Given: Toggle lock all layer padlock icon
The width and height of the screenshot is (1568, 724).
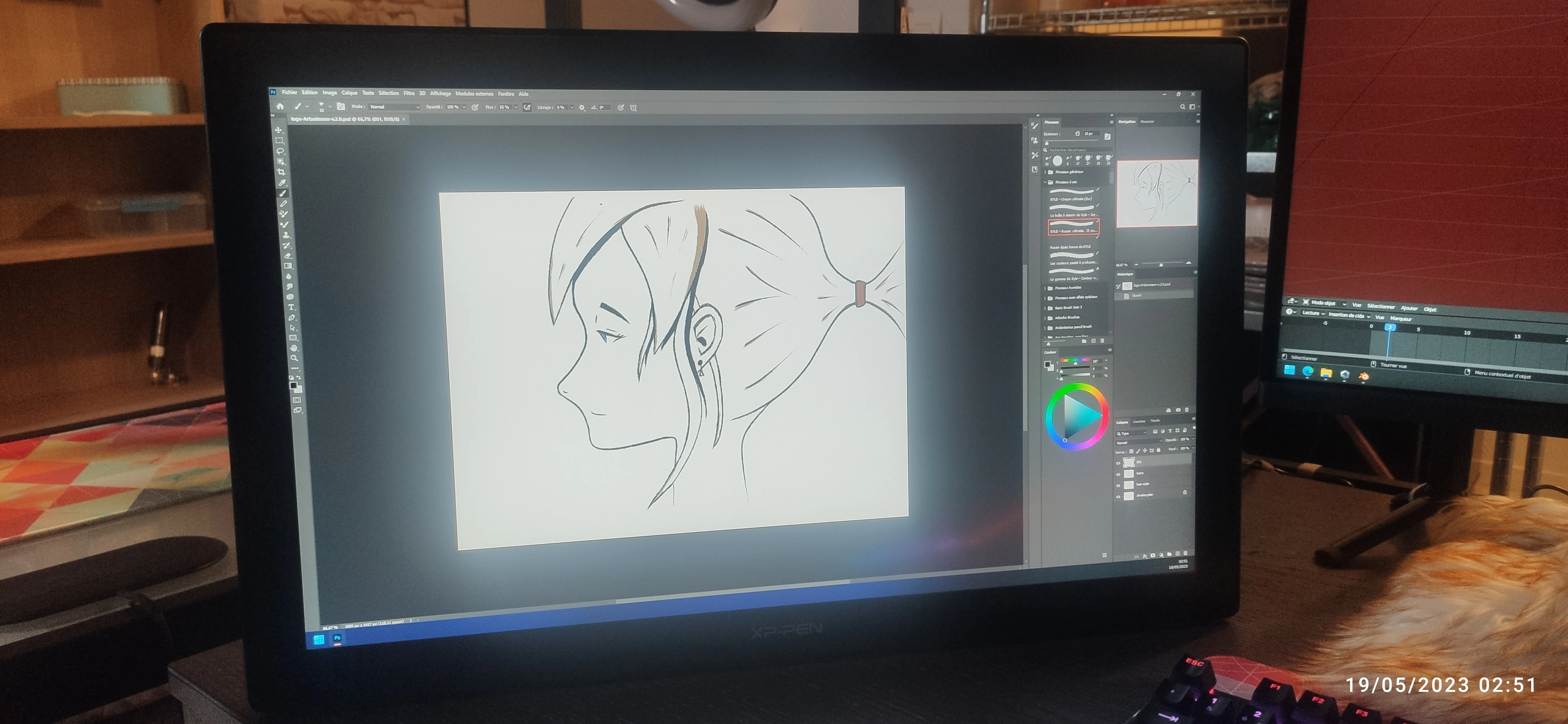Looking at the screenshot, I should tap(1158, 451).
